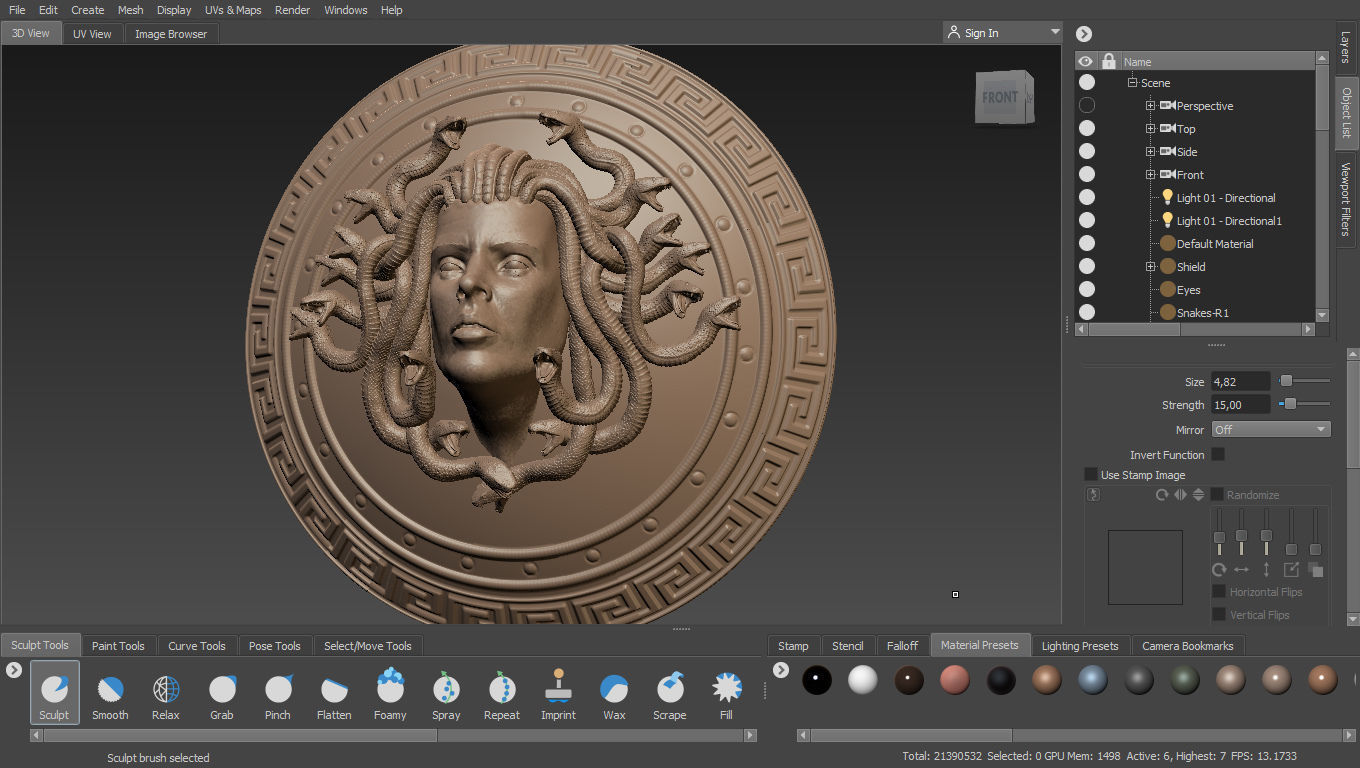This screenshot has width=1360, height=768.
Task: Open the Lighting Presets tab
Action: pos(1080,646)
